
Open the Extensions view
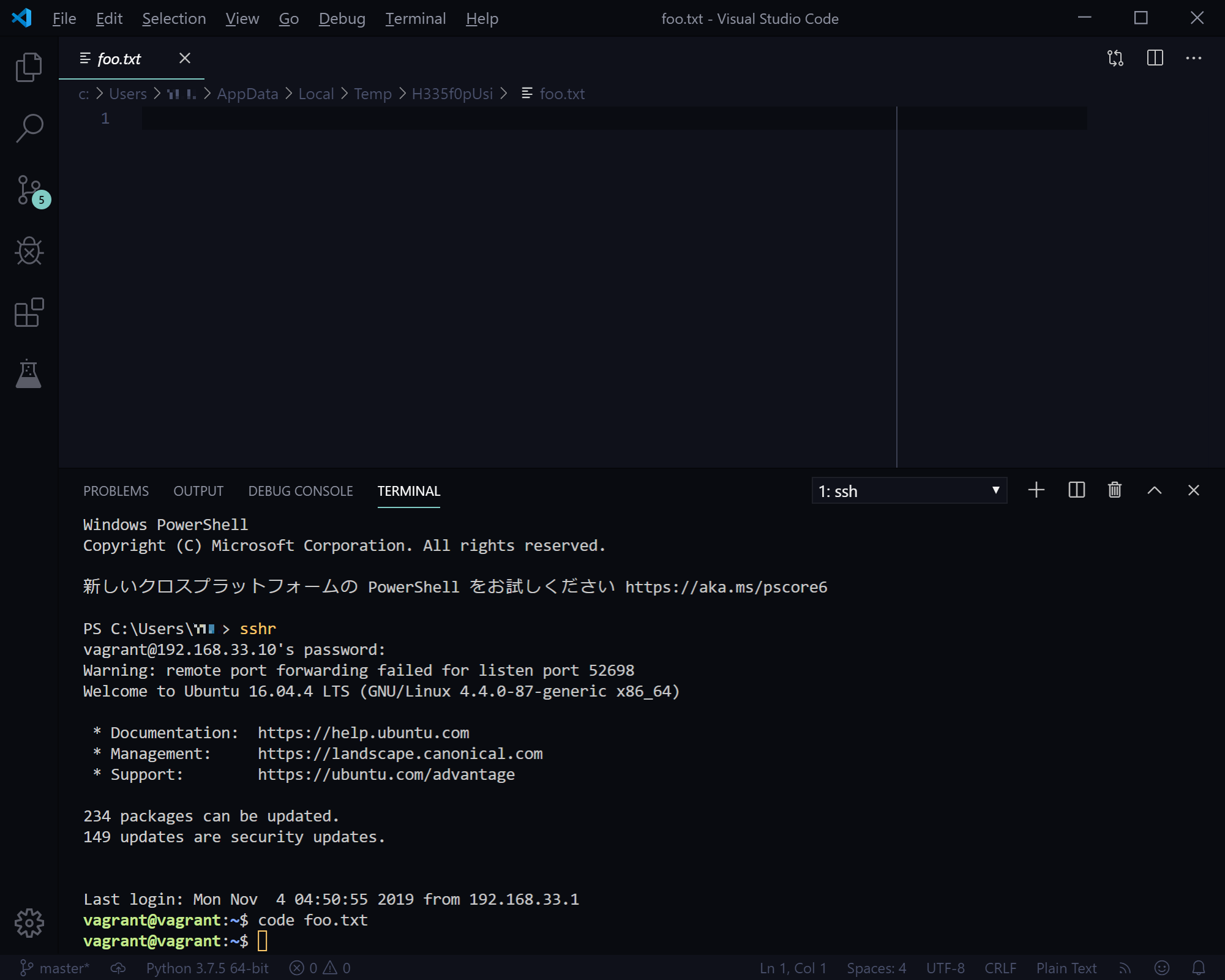pos(29,313)
